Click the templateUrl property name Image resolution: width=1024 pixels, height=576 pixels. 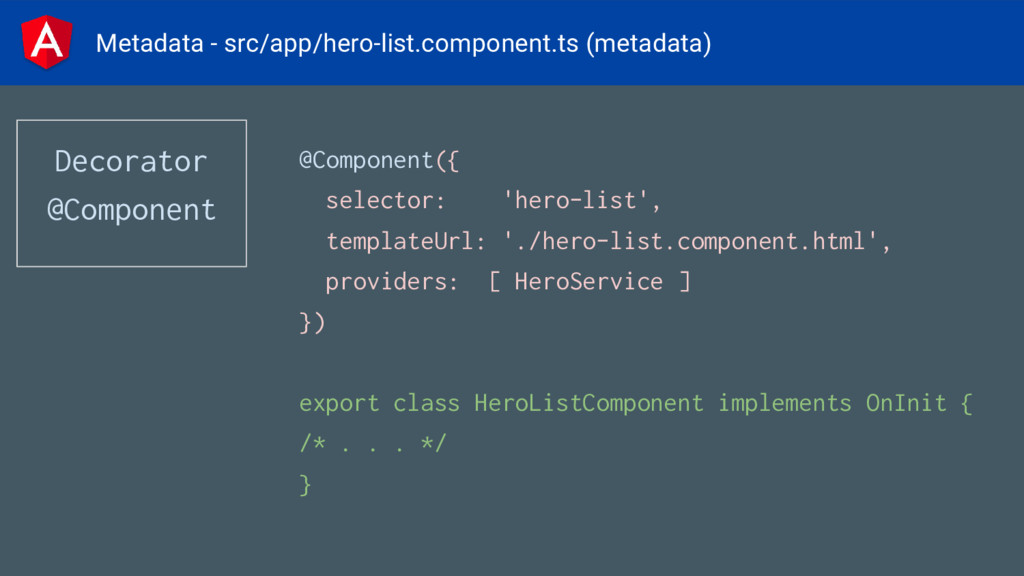click(x=406, y=242)
